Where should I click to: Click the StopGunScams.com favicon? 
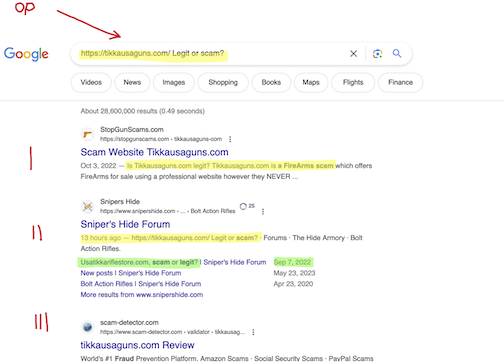(x=87, y=134)
